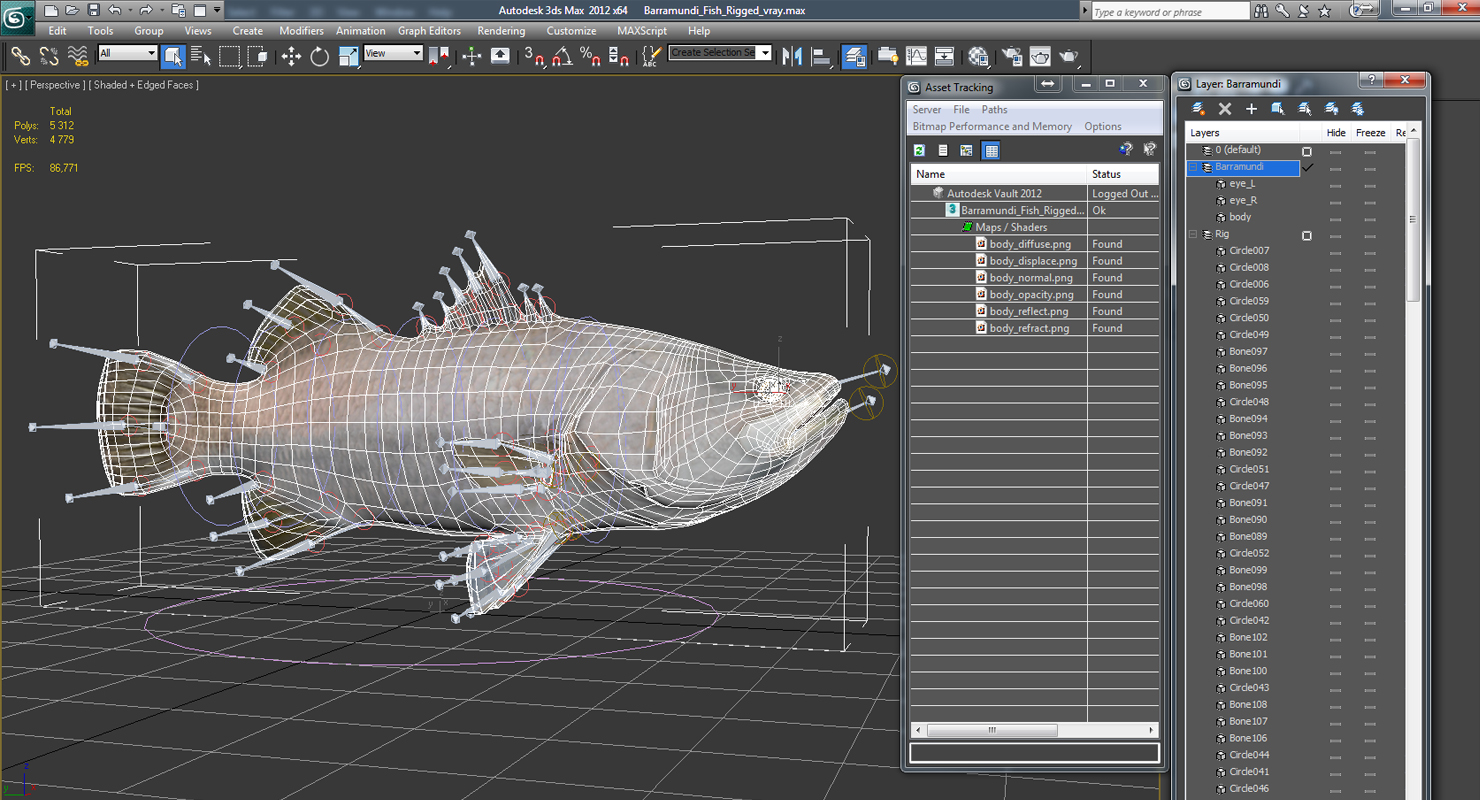The height and width of the screenshot is (800, 1480).
Task: Click Edit Named Selection Sets icon
Action: (x=651, y=56)
